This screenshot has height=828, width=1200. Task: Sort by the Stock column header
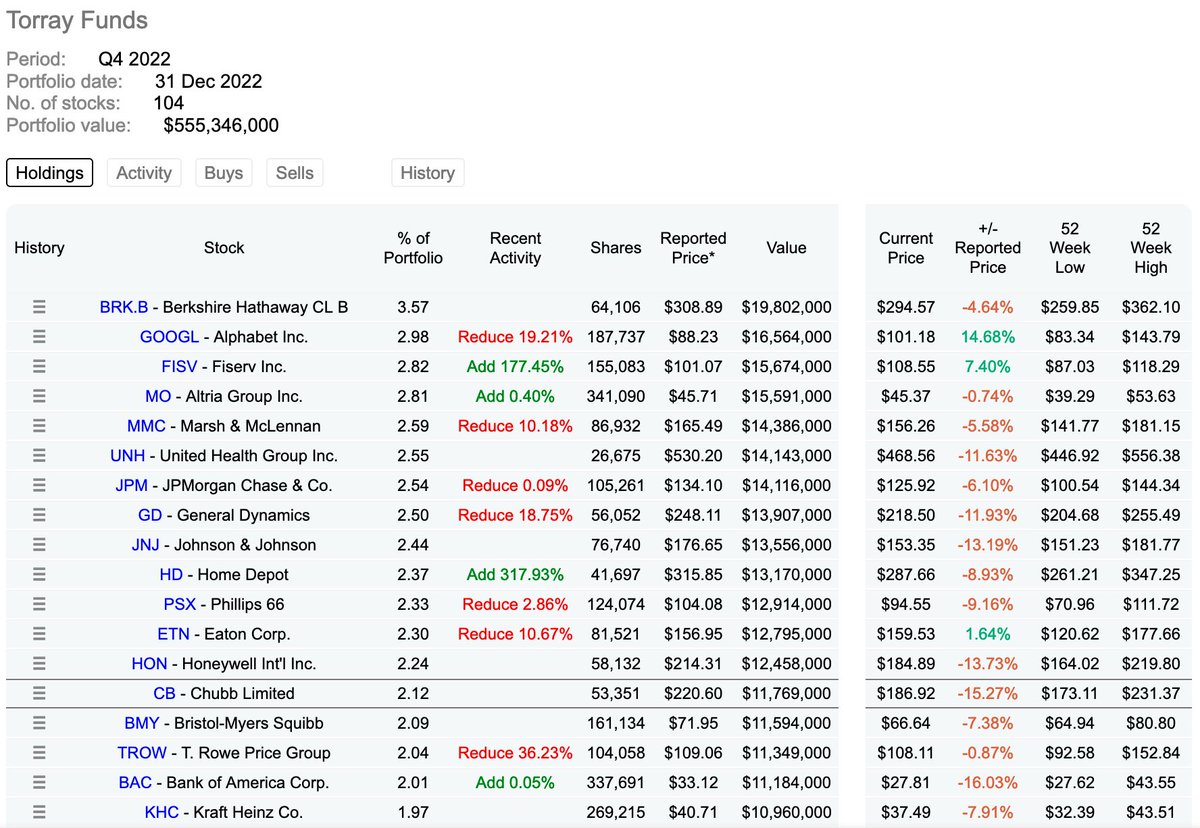(224, 248)
